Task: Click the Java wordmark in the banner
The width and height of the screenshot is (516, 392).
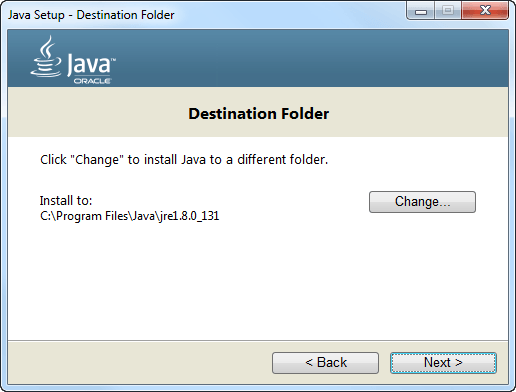Action: coord(91,64)
